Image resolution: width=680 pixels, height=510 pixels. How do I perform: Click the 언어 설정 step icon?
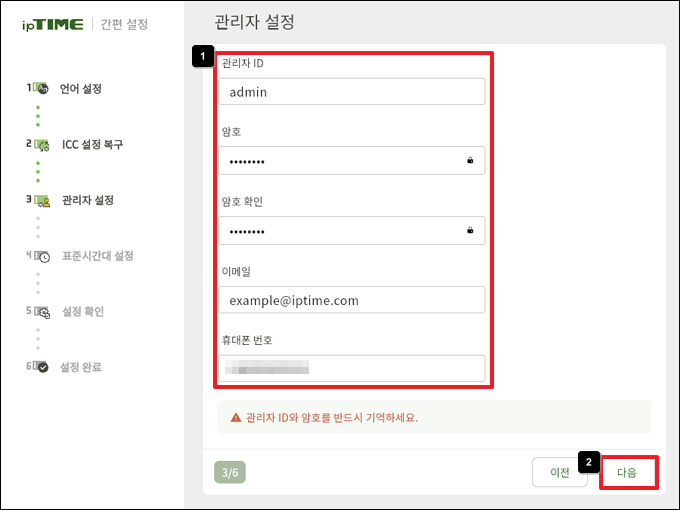(x=42, y=89)
